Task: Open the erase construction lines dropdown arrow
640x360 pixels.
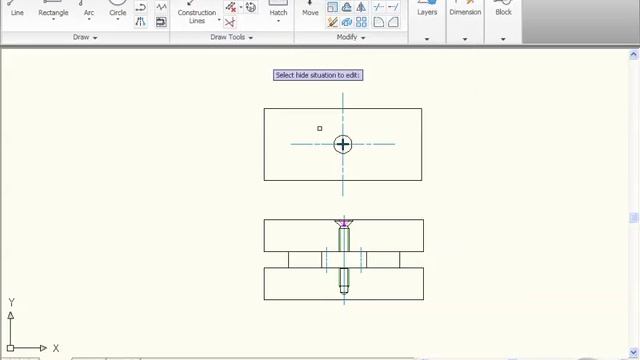Action: tap(241, 7)
